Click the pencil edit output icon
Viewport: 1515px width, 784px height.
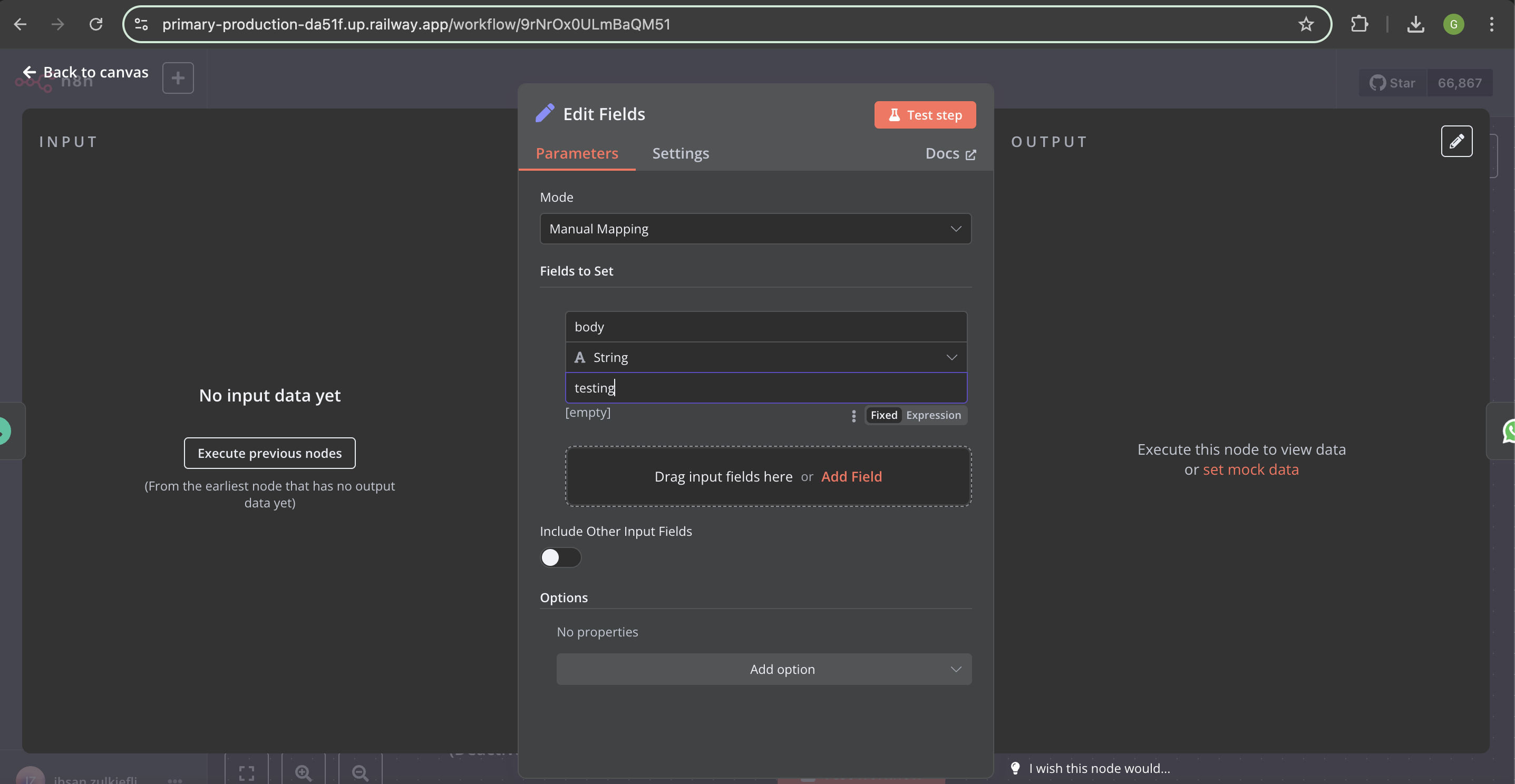tap(1456, 141)
